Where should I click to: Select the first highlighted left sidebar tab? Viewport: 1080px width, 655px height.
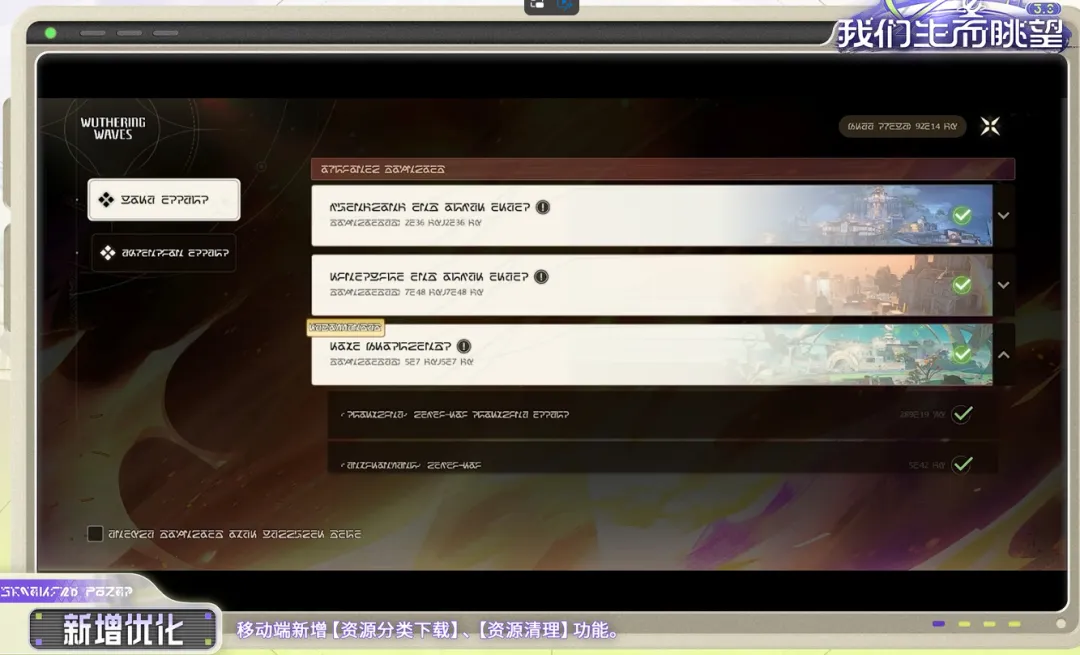pyautogui.click(x=164, y=200)
